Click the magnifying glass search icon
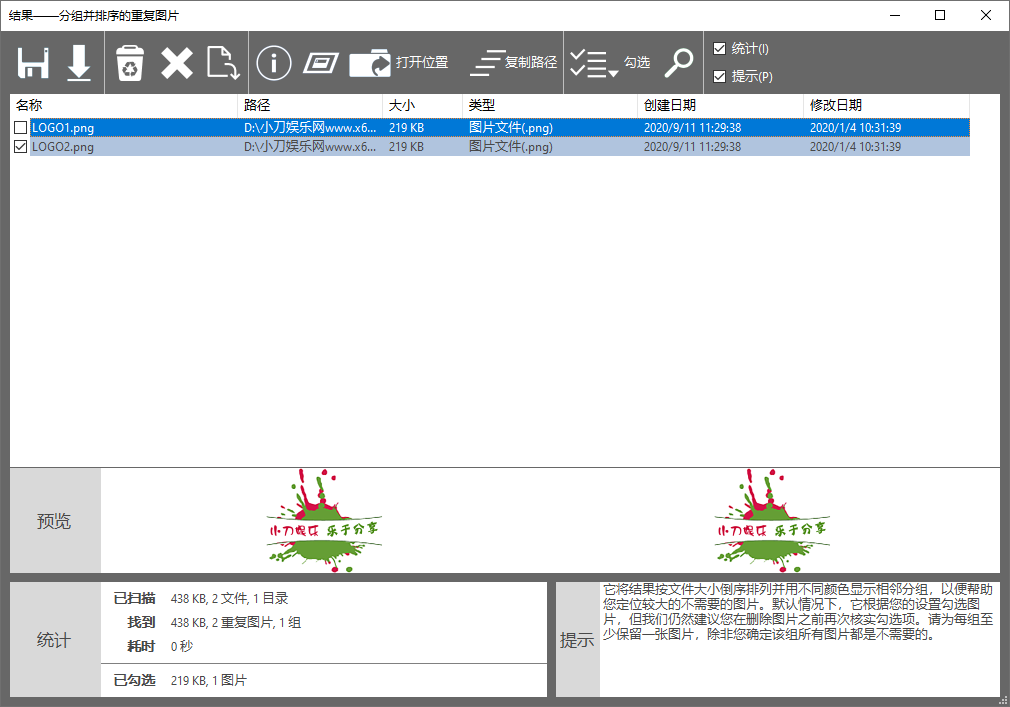The height and width of the screenshot is (707, 1010). (679, 63)
